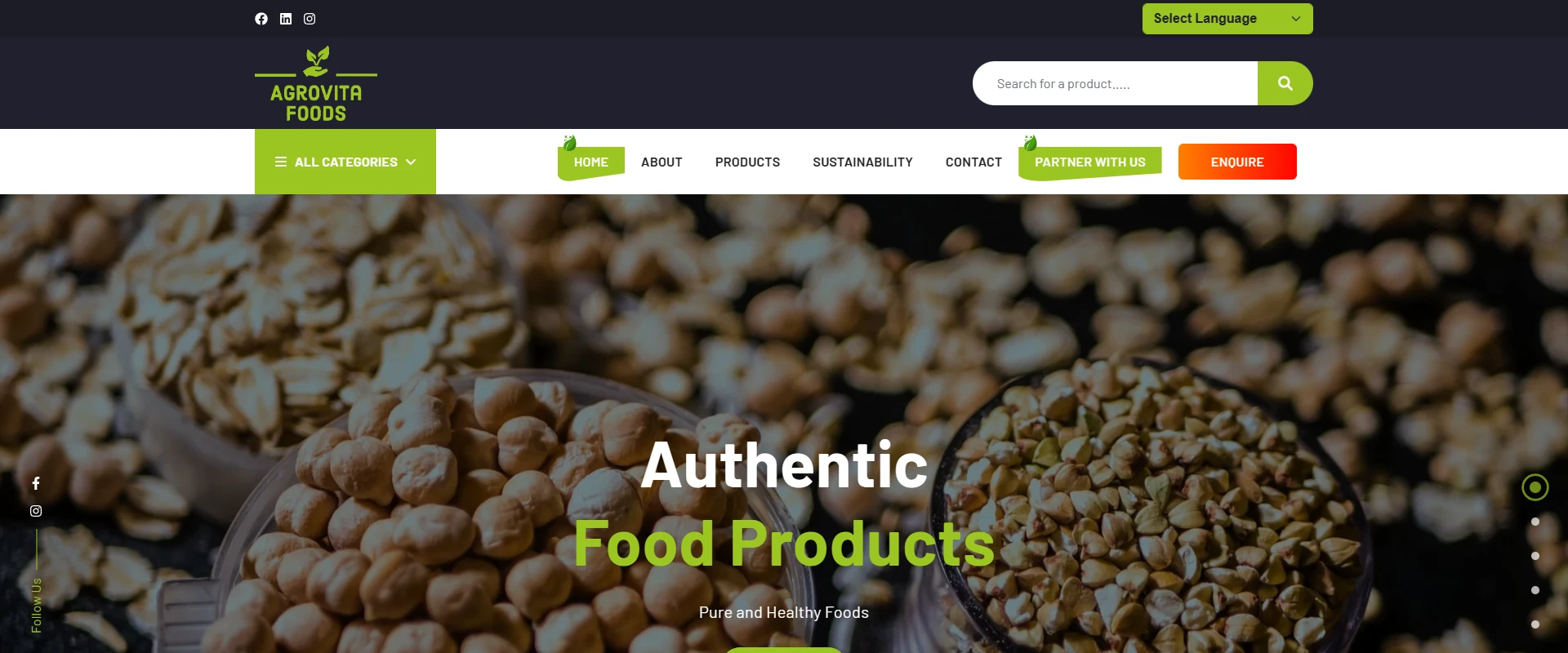Viewport: 1568px width, 653px height.
Task: Expand All Categories chevron arrow
Action: click(411, 162)
